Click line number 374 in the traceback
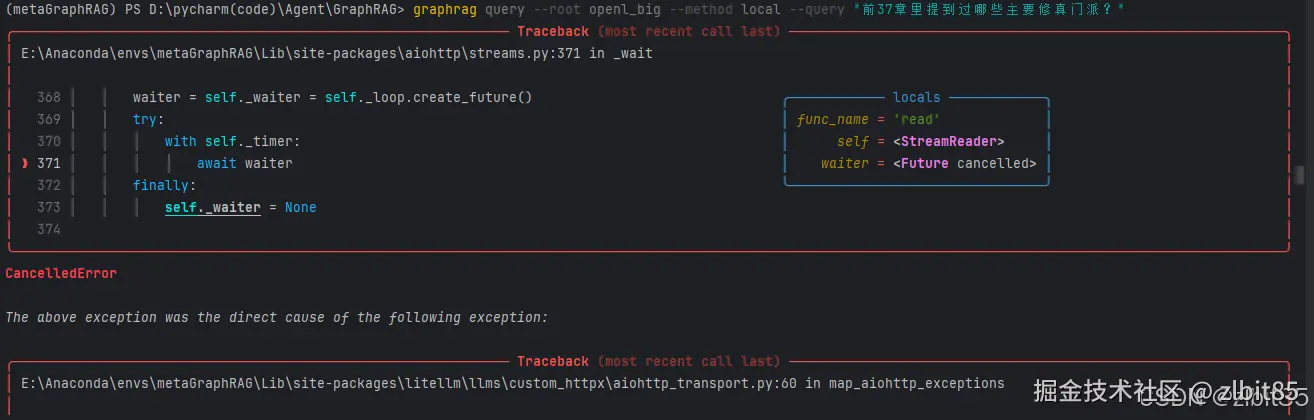 click(49, 229)
